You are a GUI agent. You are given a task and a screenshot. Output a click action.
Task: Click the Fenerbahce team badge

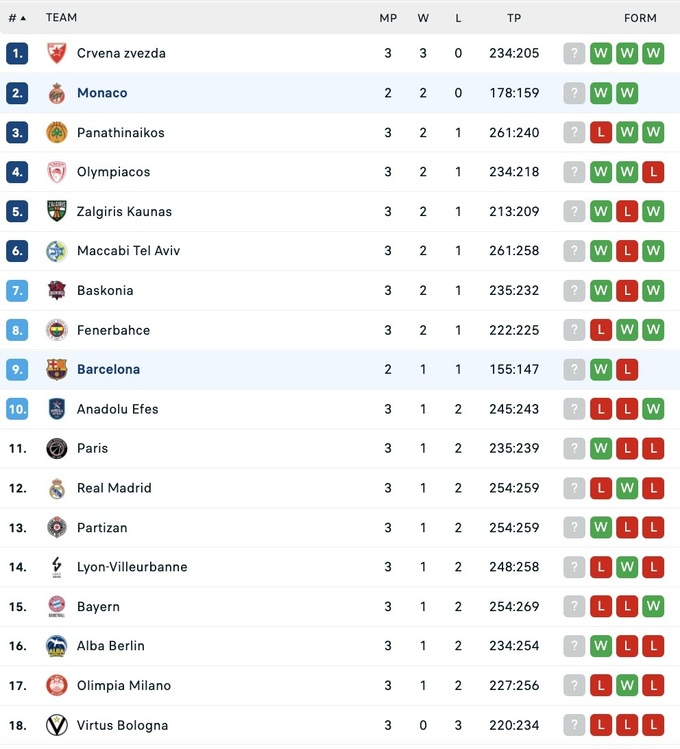pyautogui.click(x=57, y=330)
